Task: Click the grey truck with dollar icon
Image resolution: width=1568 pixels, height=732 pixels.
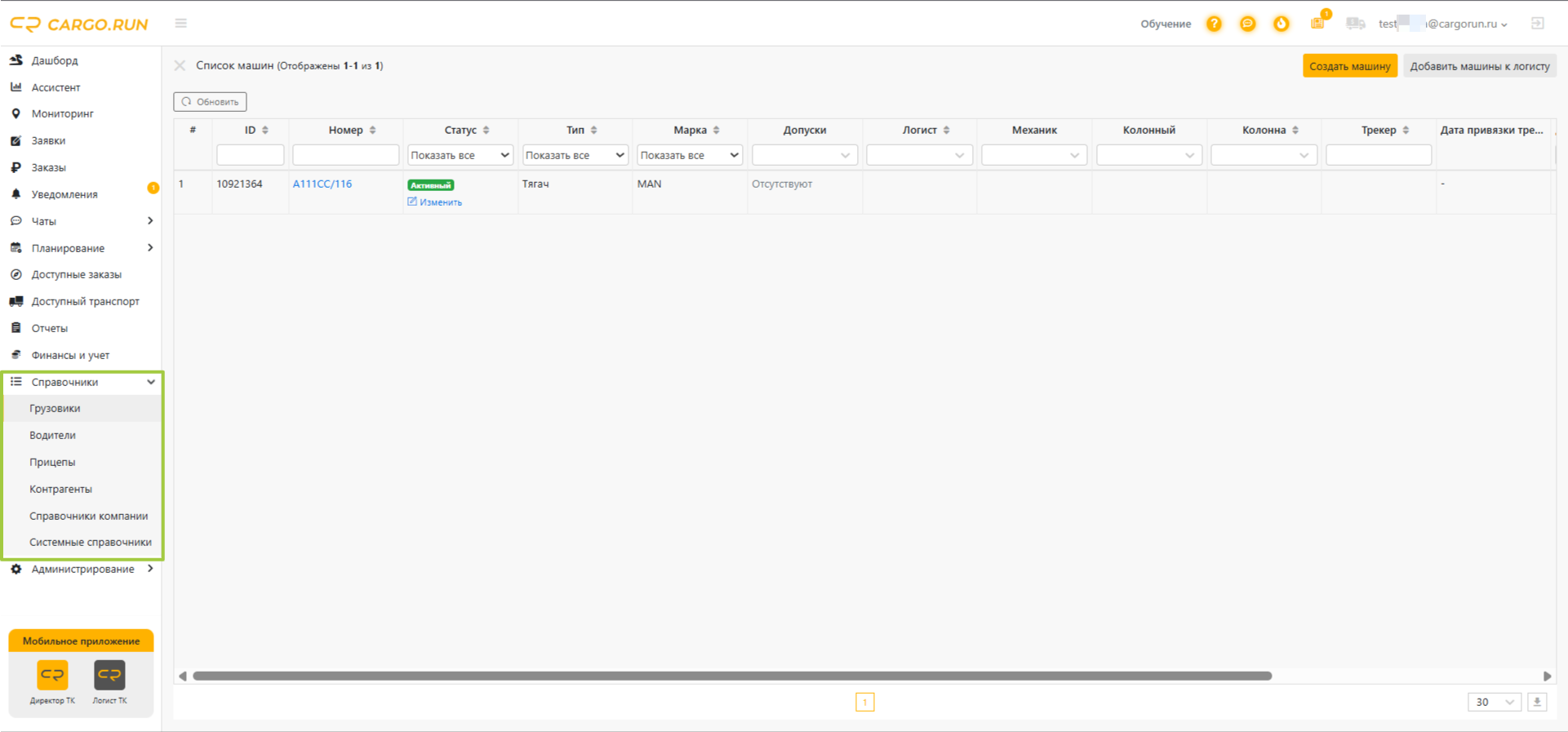Action: pyautogui.click(x=1355, y=24)
